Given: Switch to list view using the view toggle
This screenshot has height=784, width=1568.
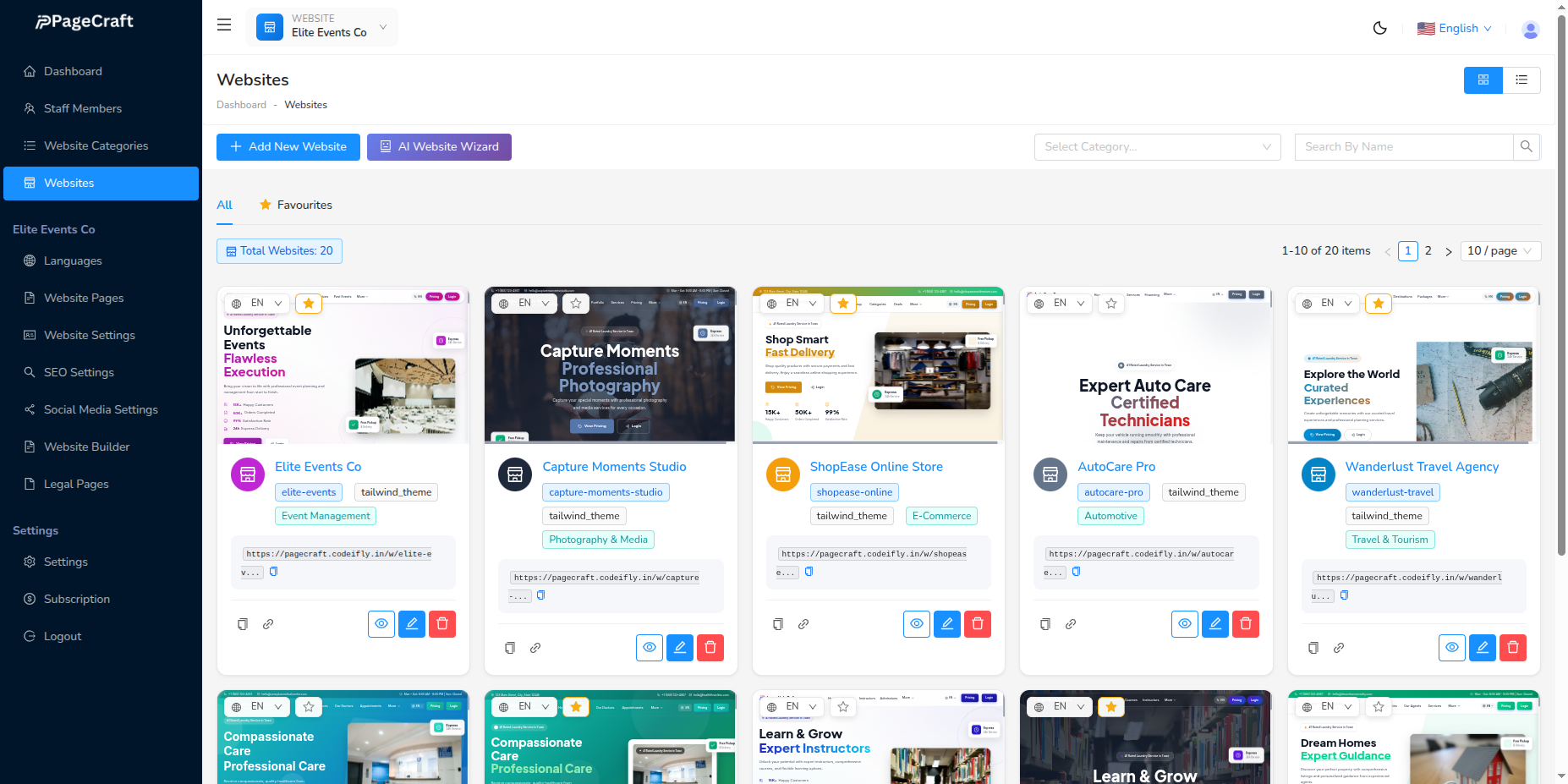Looking at the screenshot, I should 1521,79.
